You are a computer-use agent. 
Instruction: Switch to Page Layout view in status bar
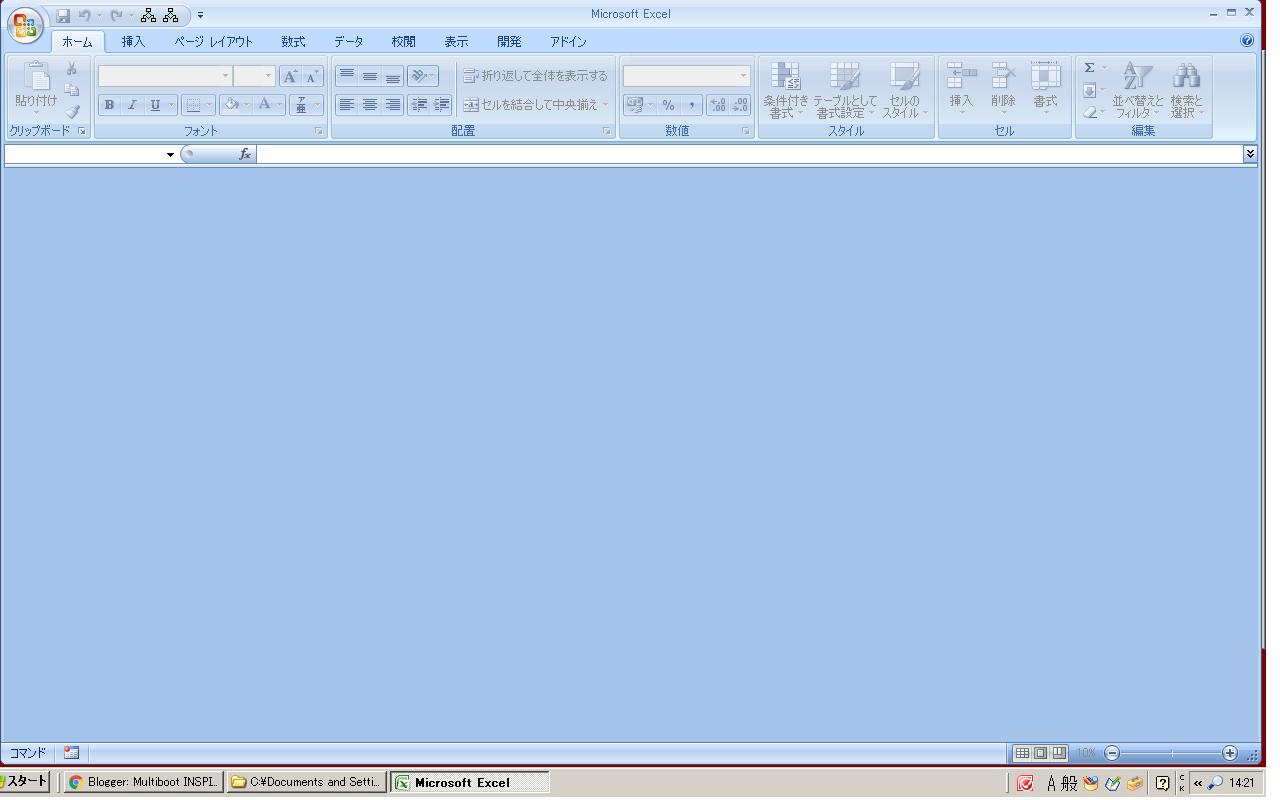[x=1040, y=753]
